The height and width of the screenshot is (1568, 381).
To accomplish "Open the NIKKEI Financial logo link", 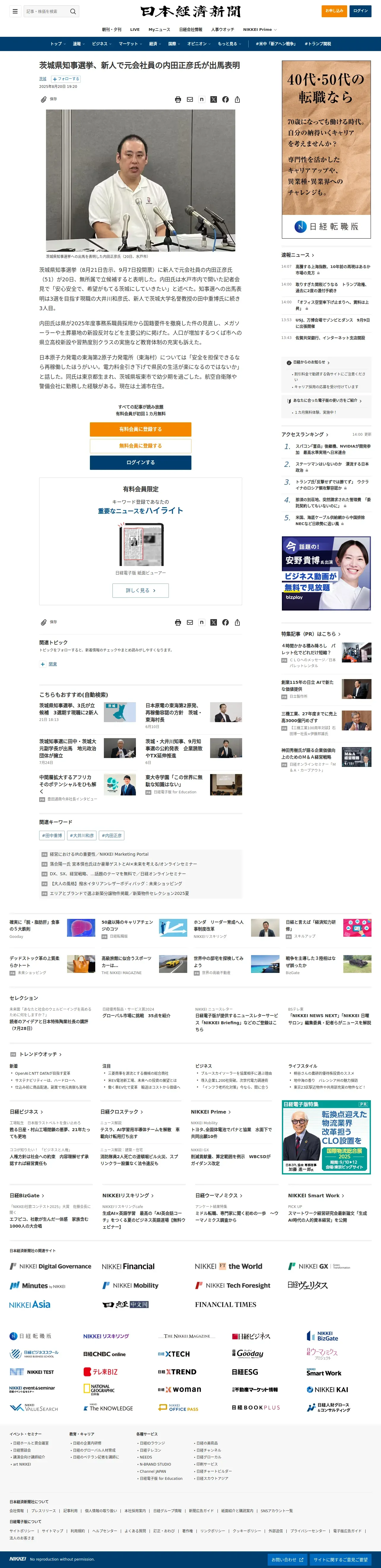I will pos(128,1266).
